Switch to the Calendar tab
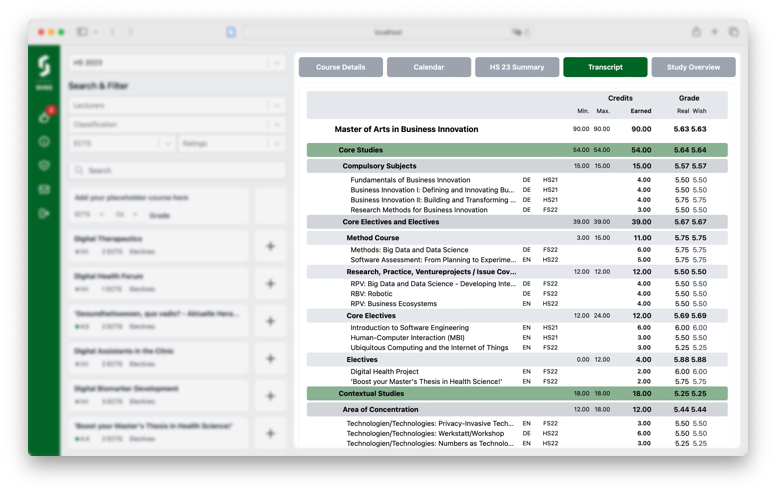This screenshot has height=493, width=776. tap(429, 67)
